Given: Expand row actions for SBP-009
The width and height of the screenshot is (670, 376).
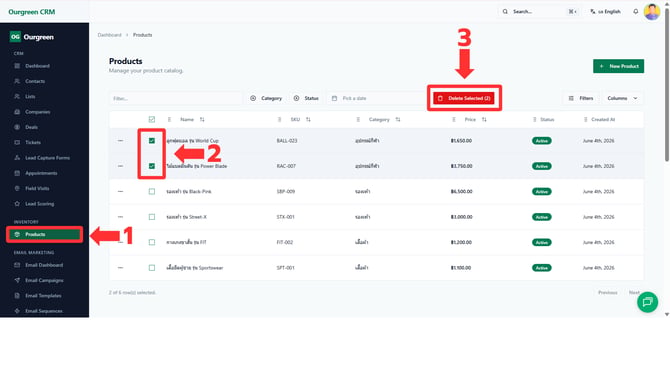Looking at the screenshot, I should point(120,191).
